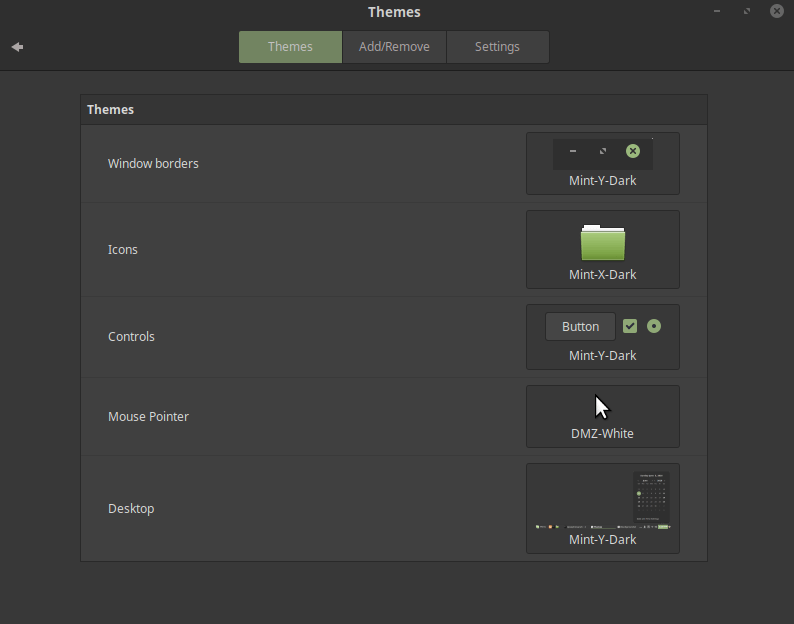The width and height of the screenshot is (794, 624).
Task: Click the Controls row label
Action: point(131,337)
